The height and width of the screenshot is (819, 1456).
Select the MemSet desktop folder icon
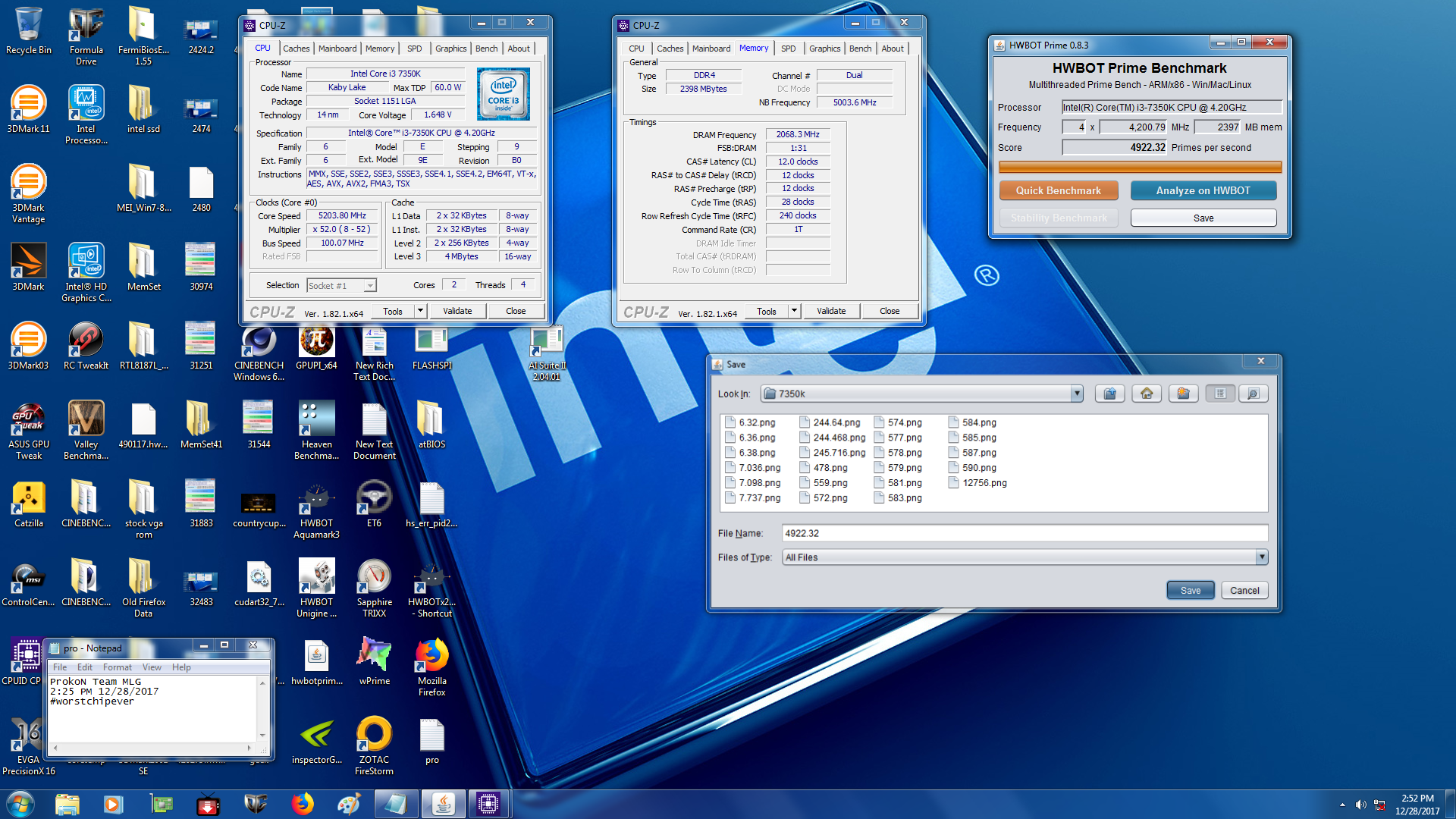pos(144,268)
